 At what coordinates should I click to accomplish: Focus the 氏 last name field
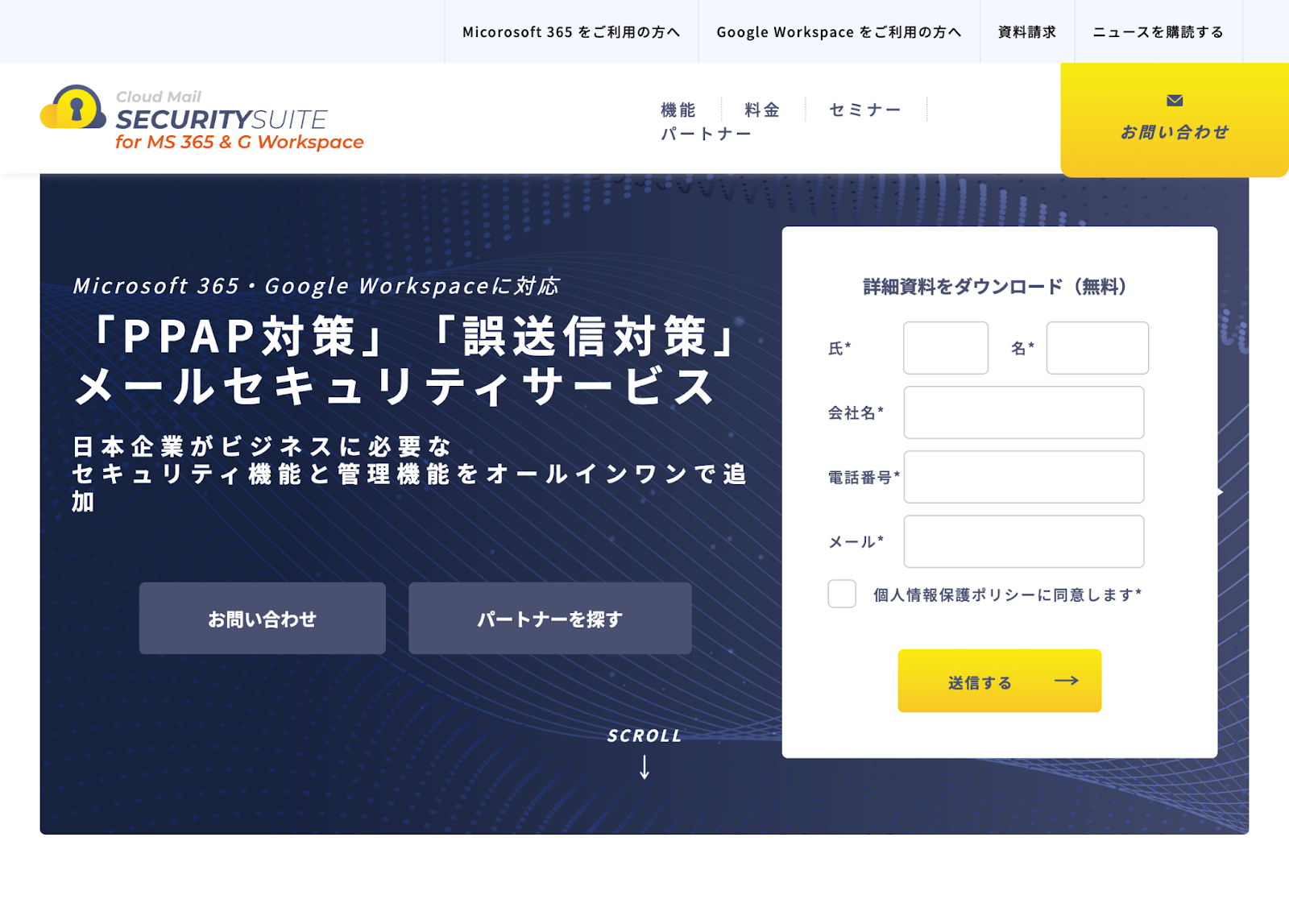tap(946, 348)
